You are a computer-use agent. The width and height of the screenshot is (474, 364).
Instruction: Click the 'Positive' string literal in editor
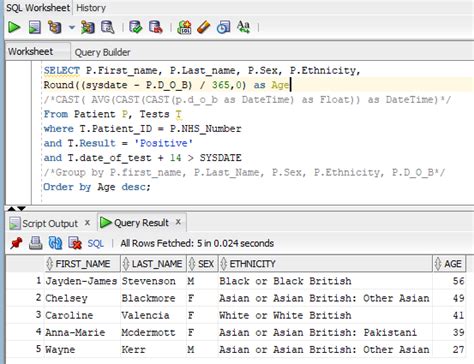[164, 143]
